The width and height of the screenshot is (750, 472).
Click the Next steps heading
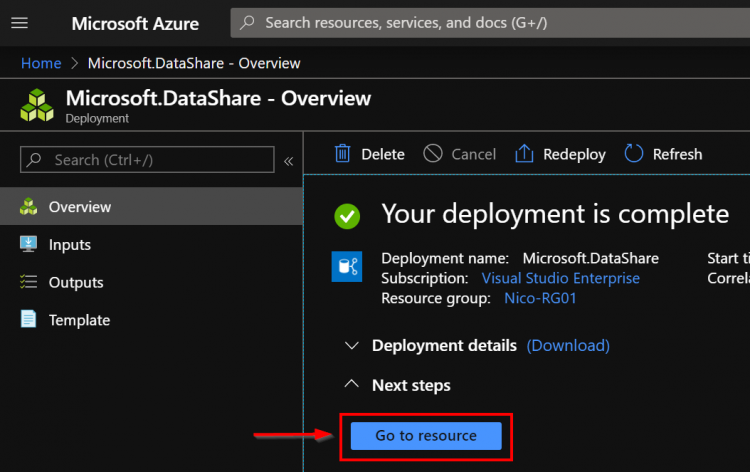coord(411,385)
